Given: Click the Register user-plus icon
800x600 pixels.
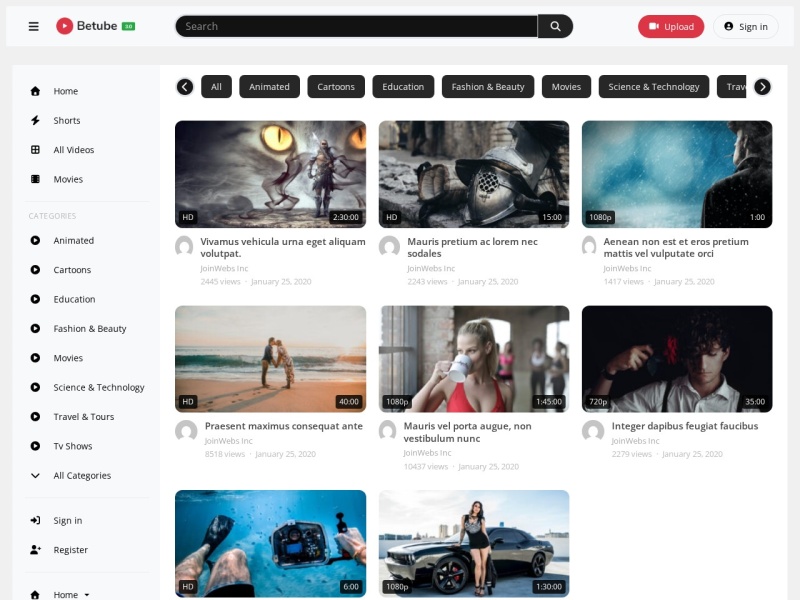Looking at the screenshot, I should click(35, 549).
